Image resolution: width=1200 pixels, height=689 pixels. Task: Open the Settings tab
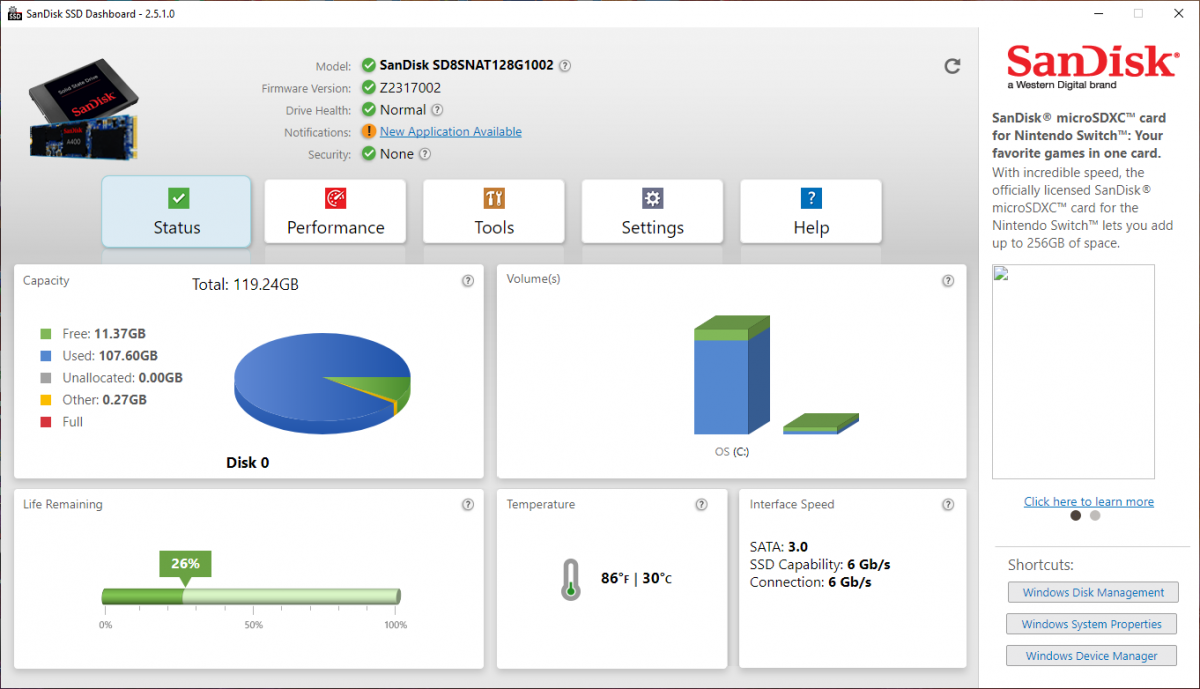click(x=652, y=211)
